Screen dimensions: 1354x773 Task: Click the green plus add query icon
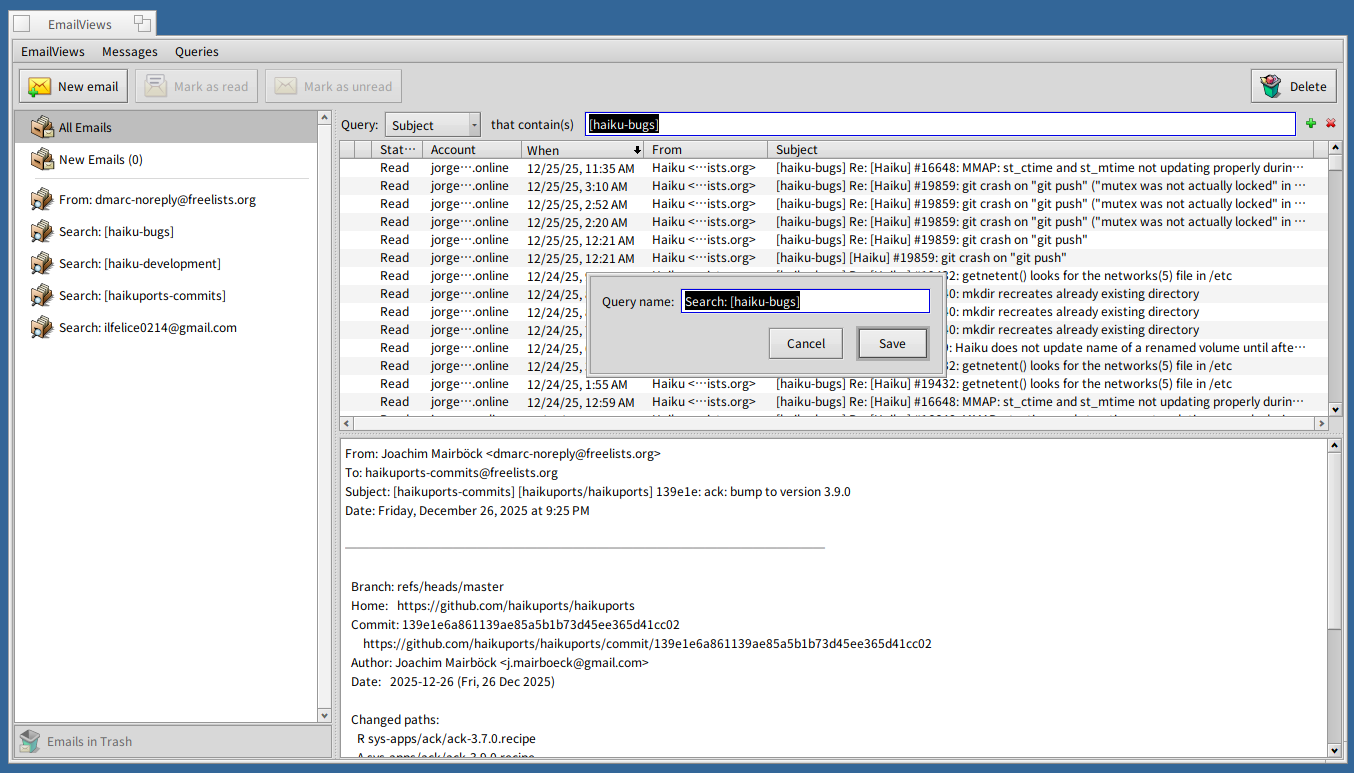pos(1311,124)
